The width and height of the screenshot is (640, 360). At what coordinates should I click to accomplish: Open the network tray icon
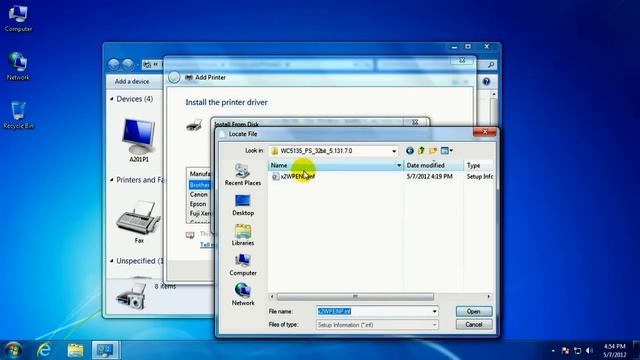(x=577, y=351)
